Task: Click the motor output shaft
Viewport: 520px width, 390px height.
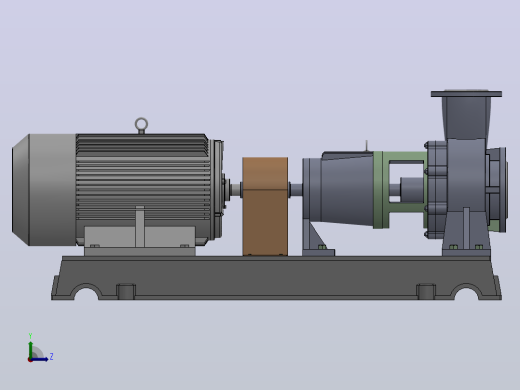Action: 236,190
